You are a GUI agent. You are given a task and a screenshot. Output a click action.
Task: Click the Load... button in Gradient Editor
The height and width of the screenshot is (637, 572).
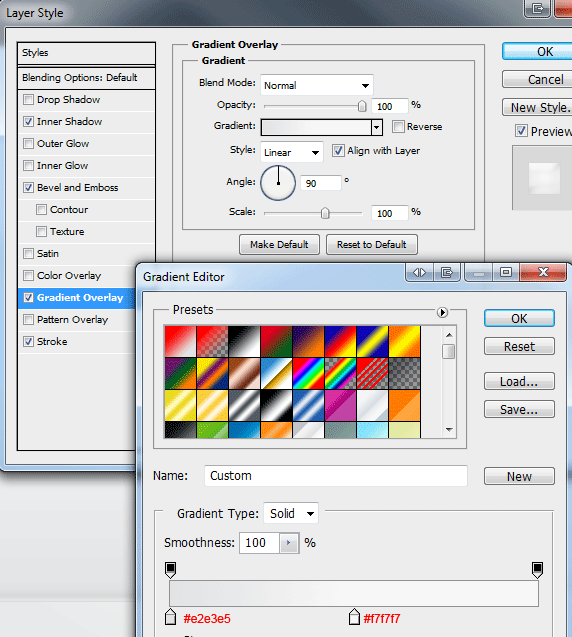click(519, 381)
